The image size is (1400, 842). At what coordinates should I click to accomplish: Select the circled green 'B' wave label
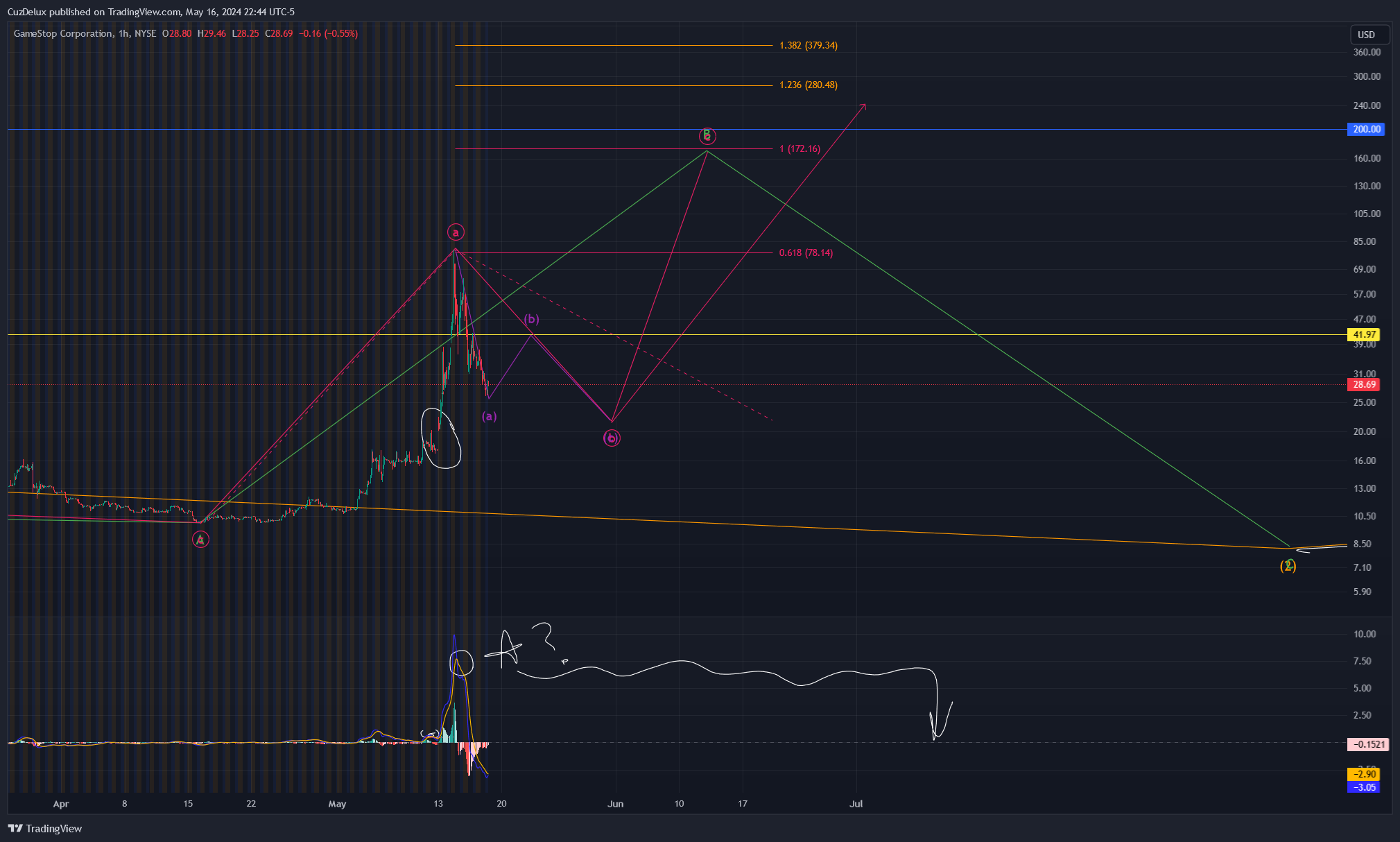pos(707,135)
